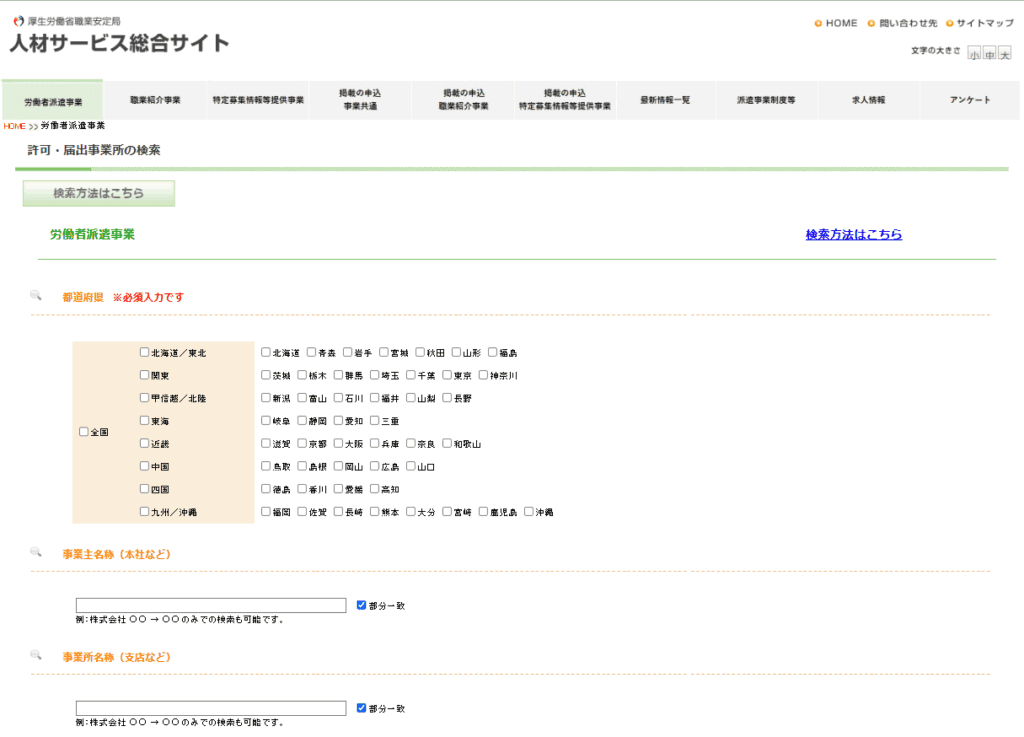This screenshot has height=737, width=1024.
Task: Follow the blue 検索方法はこちら link
Action: (x=853, y=235)
